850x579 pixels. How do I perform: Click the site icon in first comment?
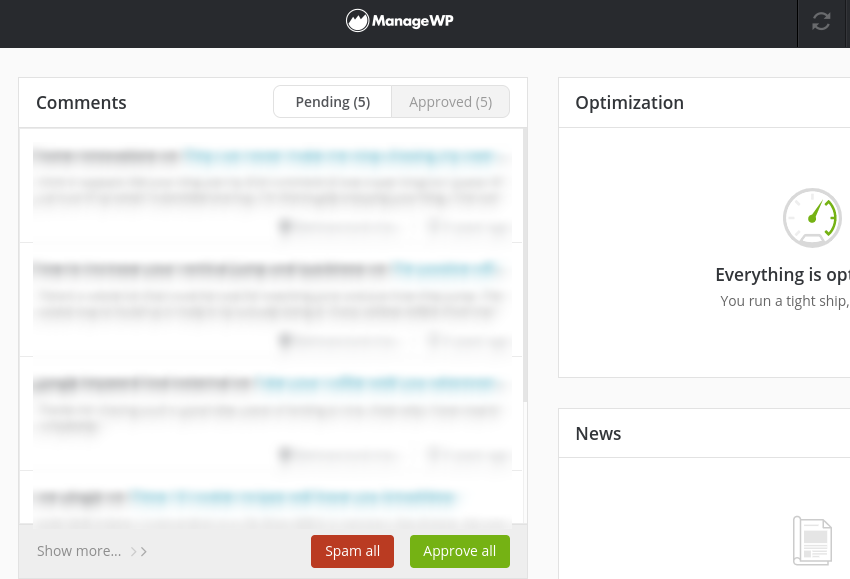285,227
